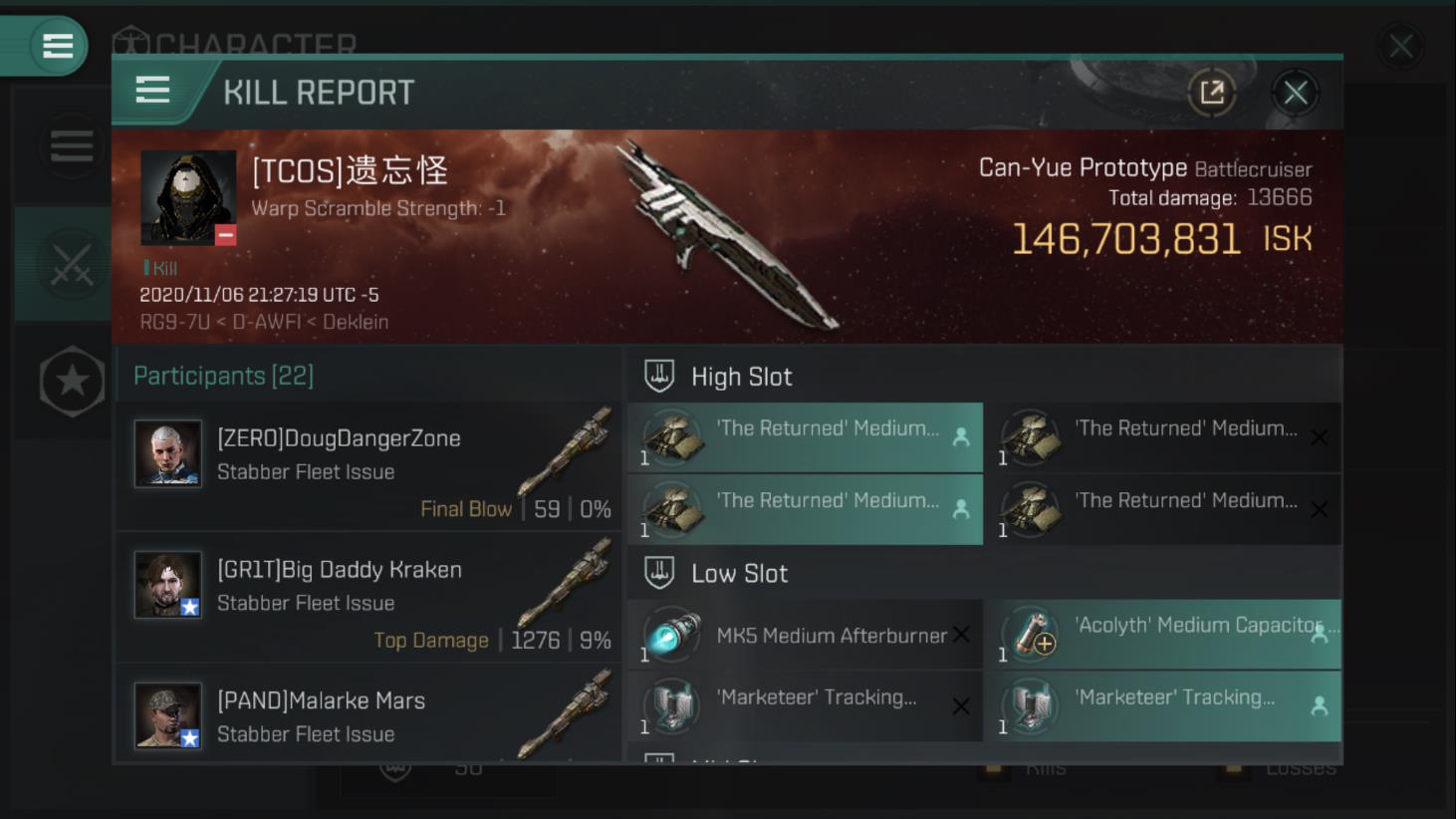Click the victim character portrait
The height and width of the screenshot is (819, 1456).
tap(188, 198)
